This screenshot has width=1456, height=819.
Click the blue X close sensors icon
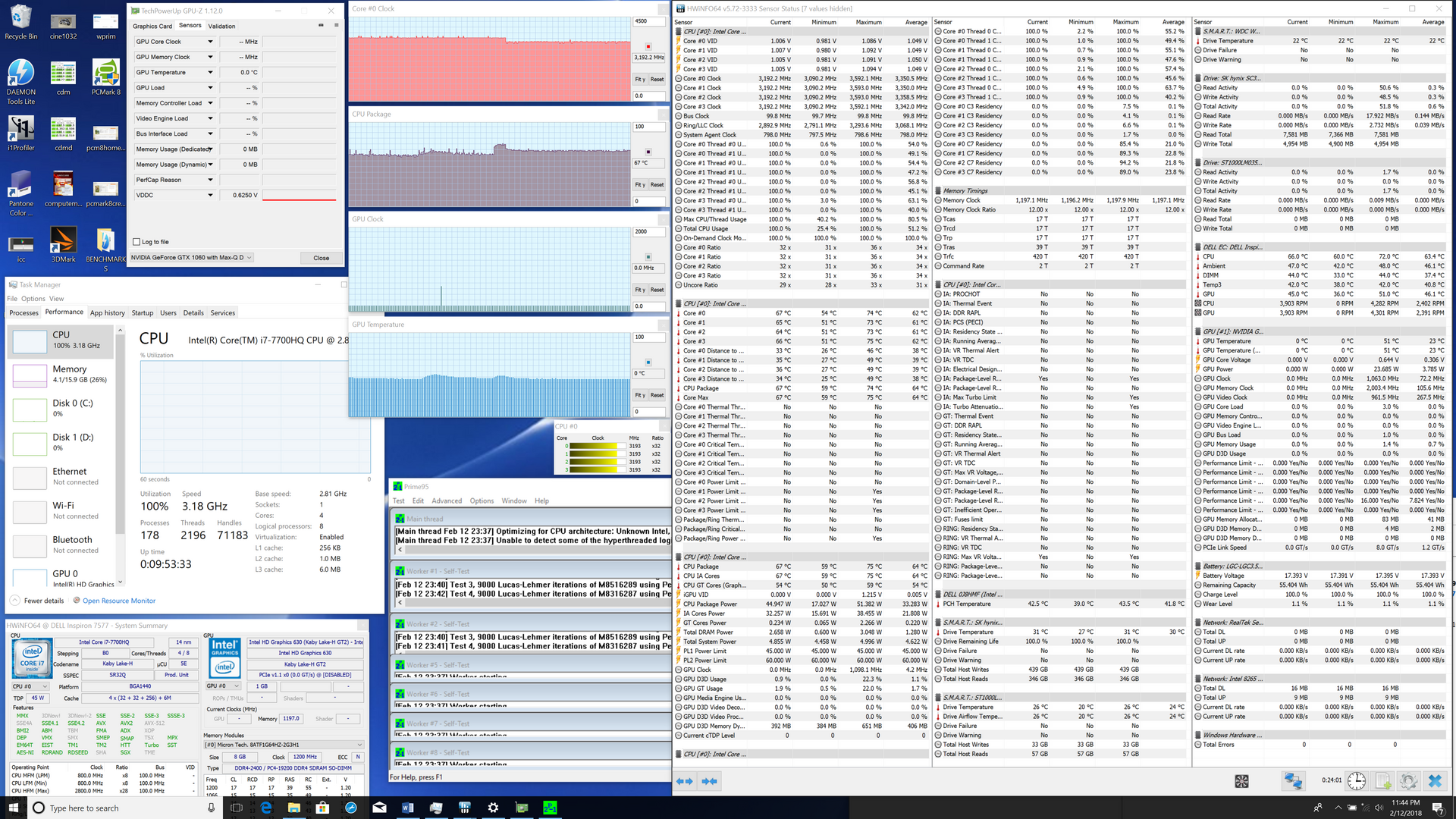[x=1435, y=780]
